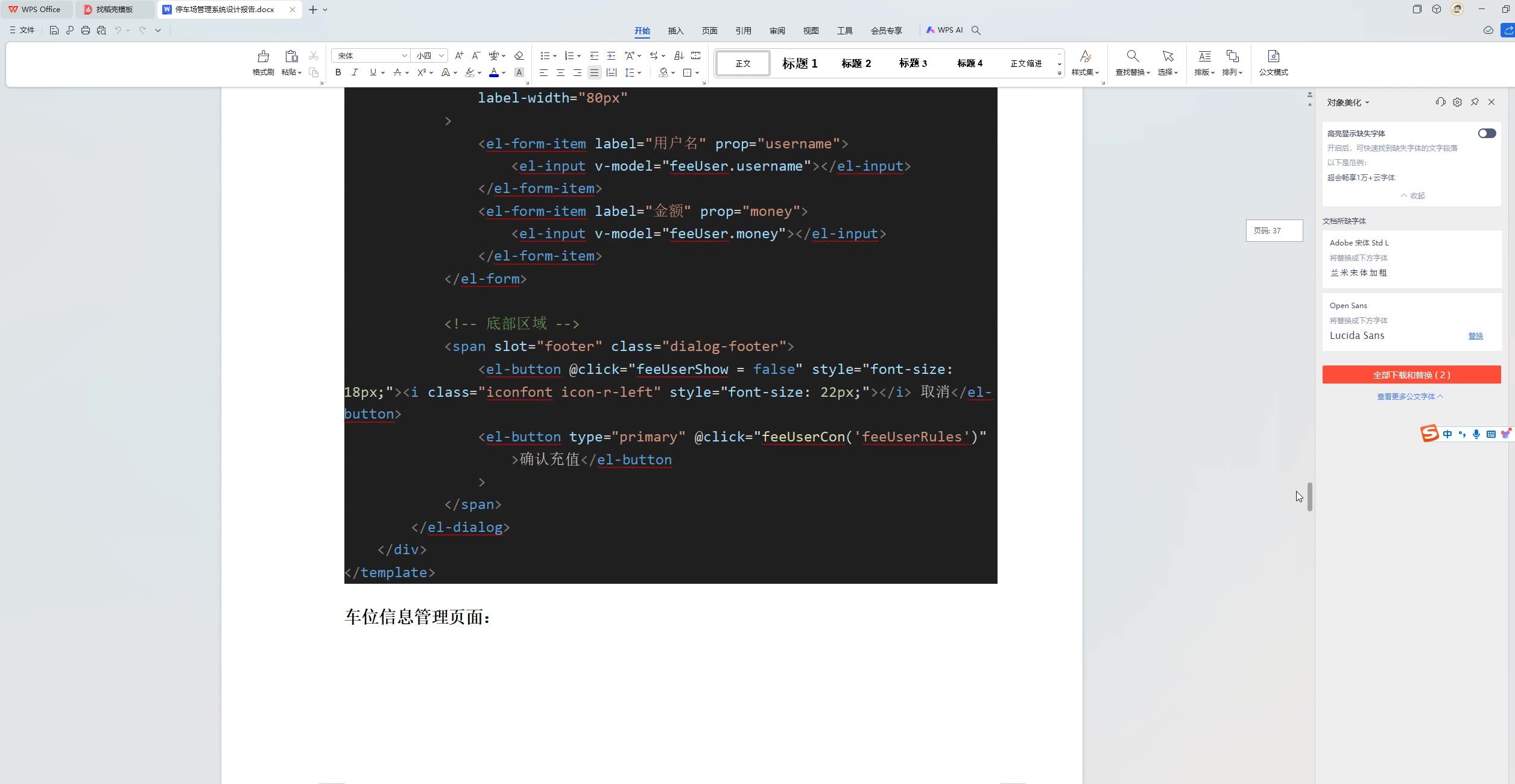
Task: Click the red 全部下载和替换 button
Action: point(1411,375)
